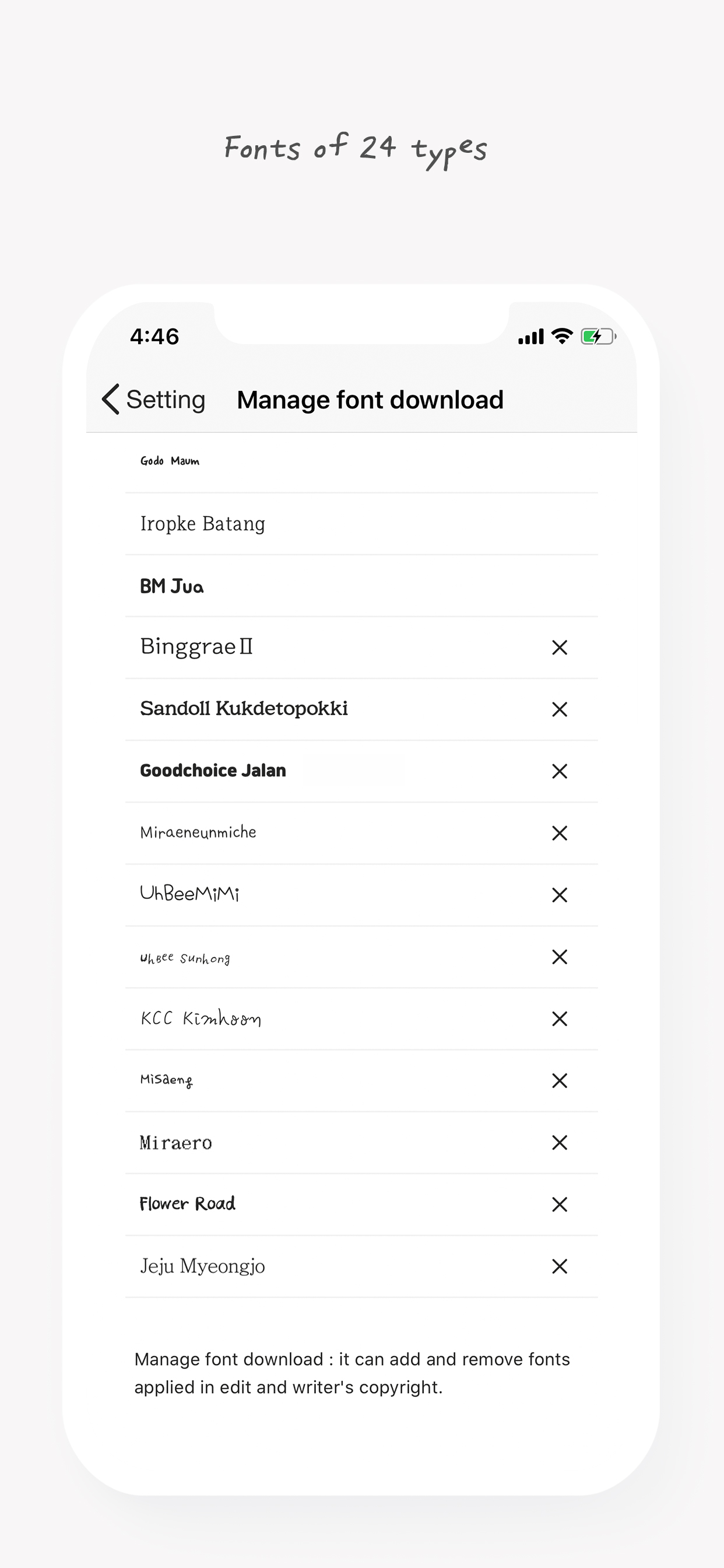The image size is (724, 1568).
Task: Select the Iropke Batang font entry
Action: tap(203, 523)
